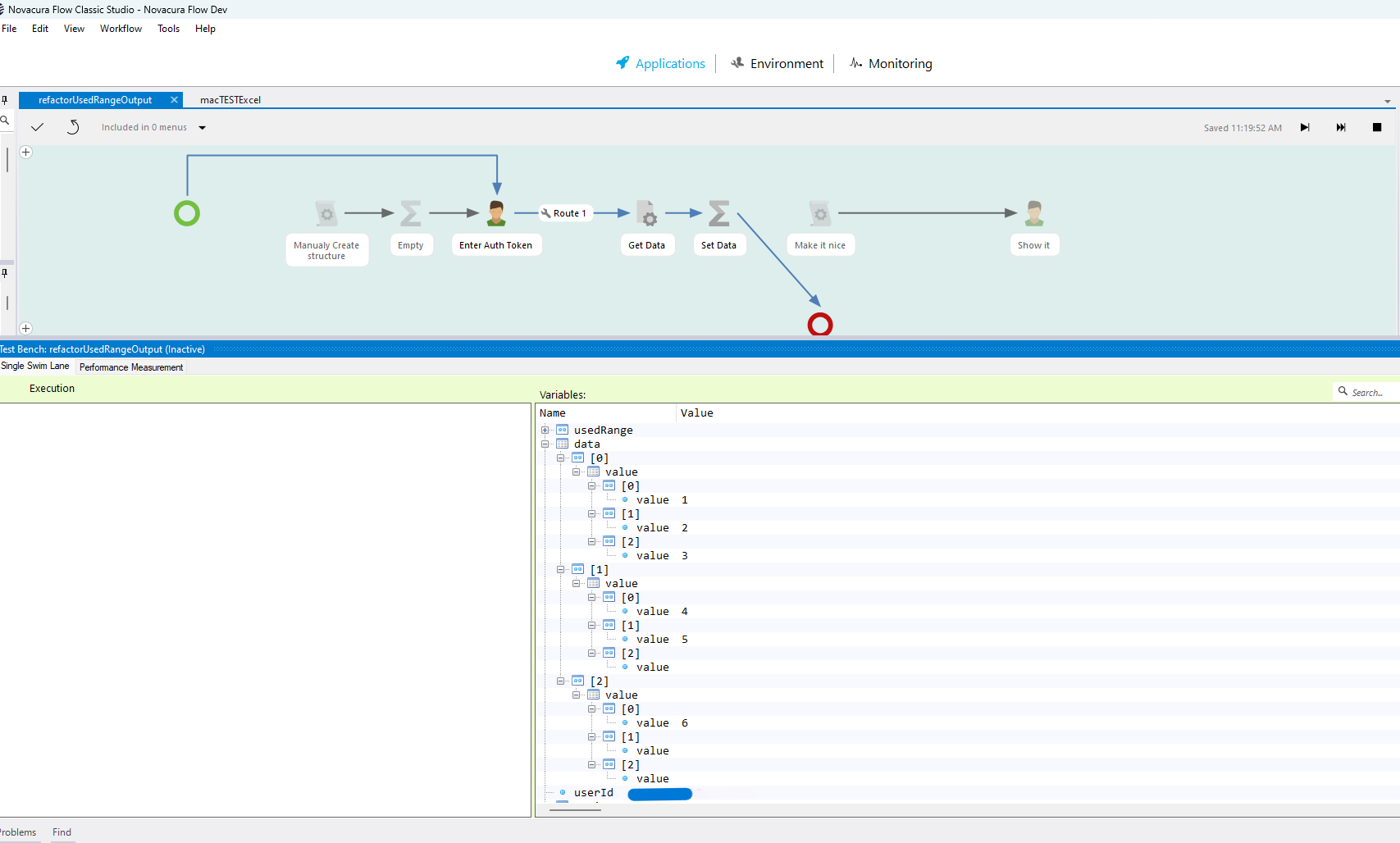
Task: Click the pin icon beside the workflow tabs
Action: pyautogui.click(x=4, y=100)
